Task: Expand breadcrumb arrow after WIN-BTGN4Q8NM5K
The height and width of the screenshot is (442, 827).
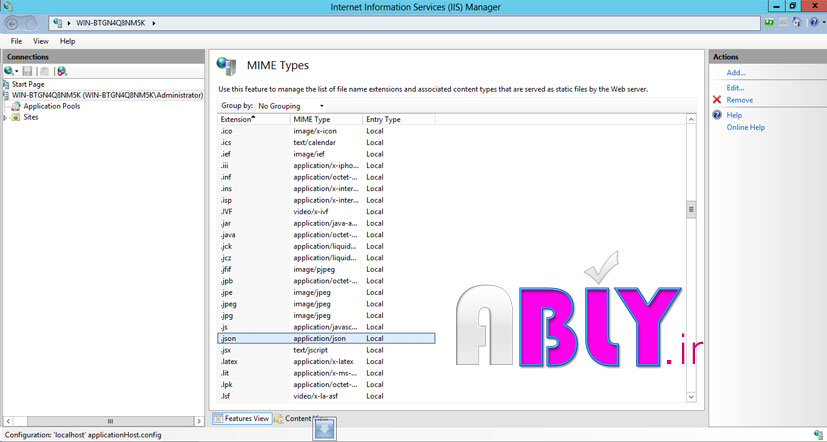Action: click(153, 23)
